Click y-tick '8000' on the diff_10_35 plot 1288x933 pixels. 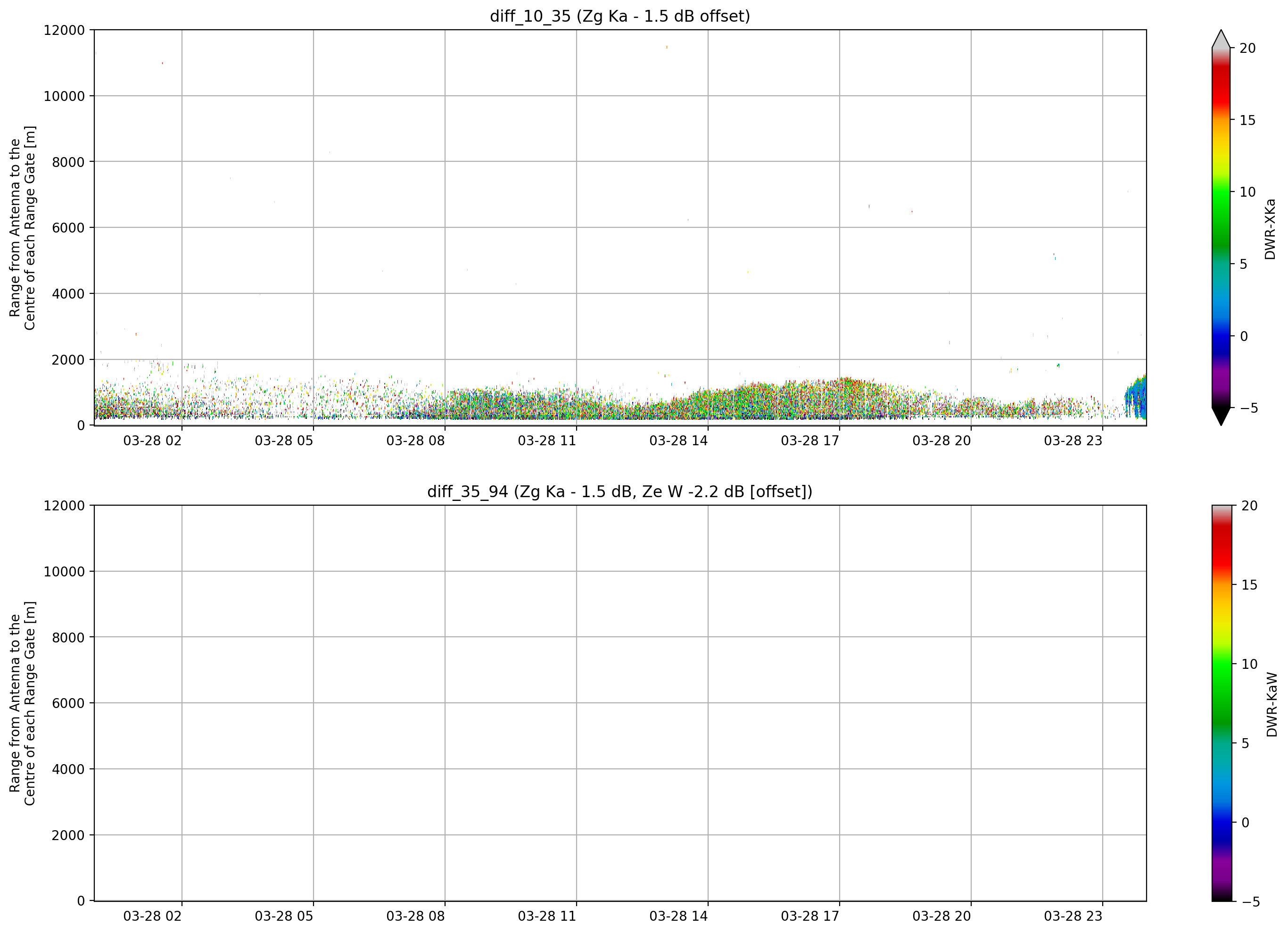click(x=68, y=162)
